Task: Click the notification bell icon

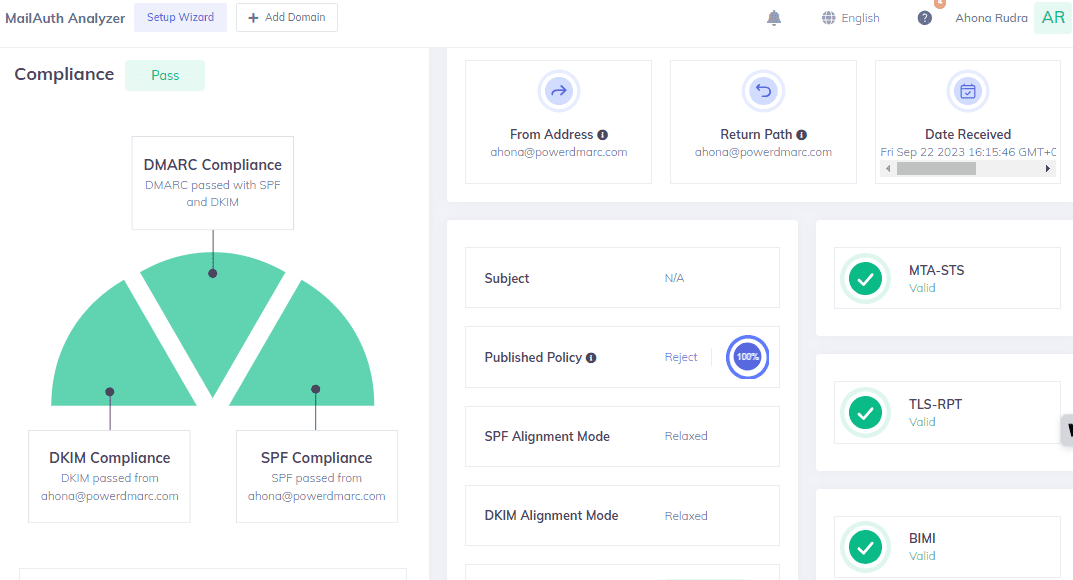Action: 774,18
